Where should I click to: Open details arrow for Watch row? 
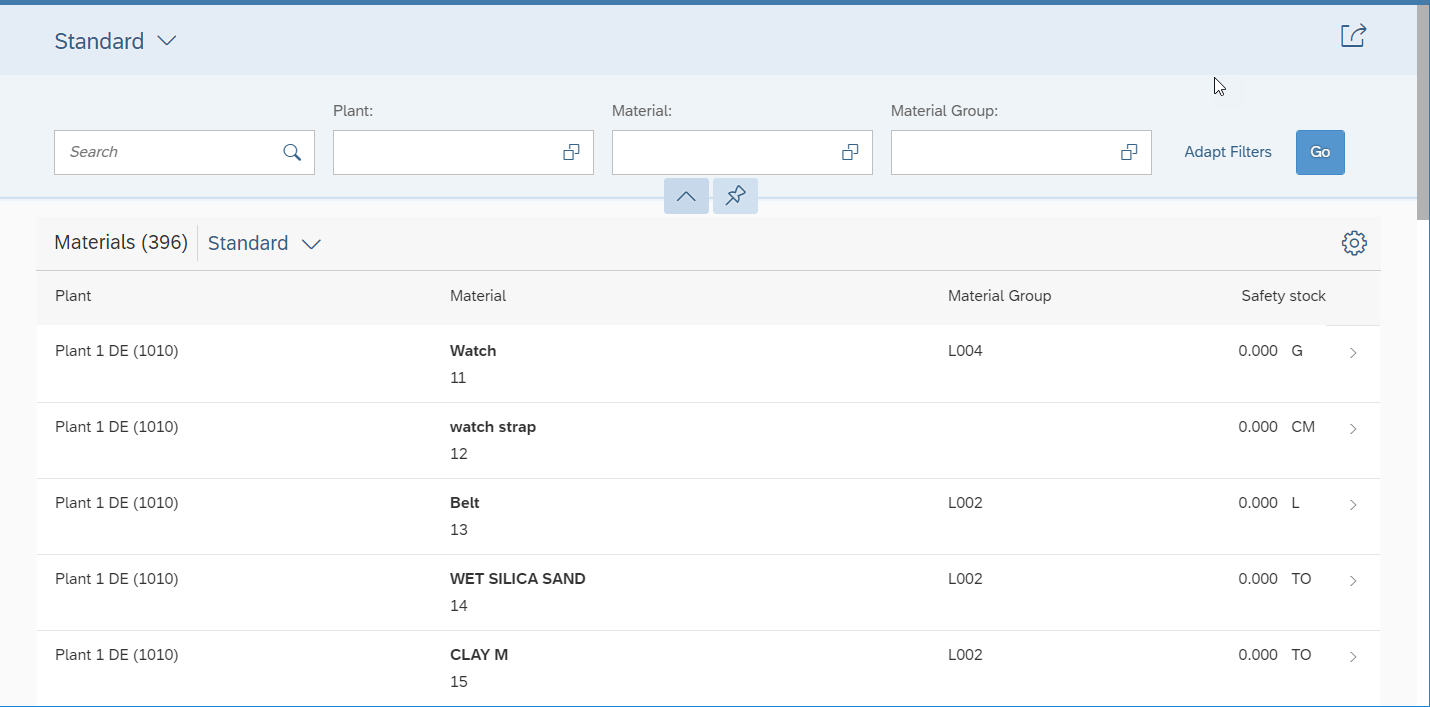click(x=1353, y=353)
